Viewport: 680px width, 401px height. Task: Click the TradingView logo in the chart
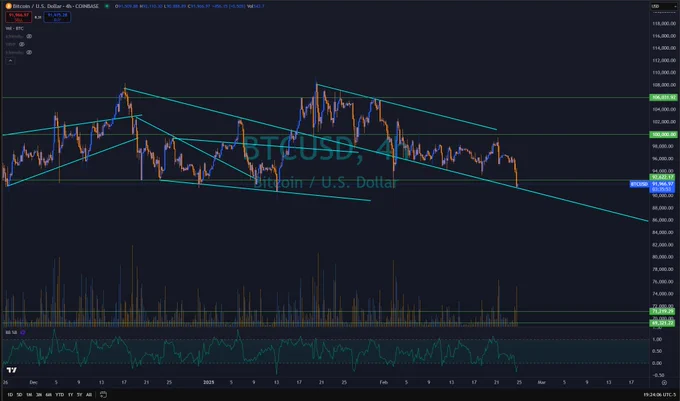[12, 370]
